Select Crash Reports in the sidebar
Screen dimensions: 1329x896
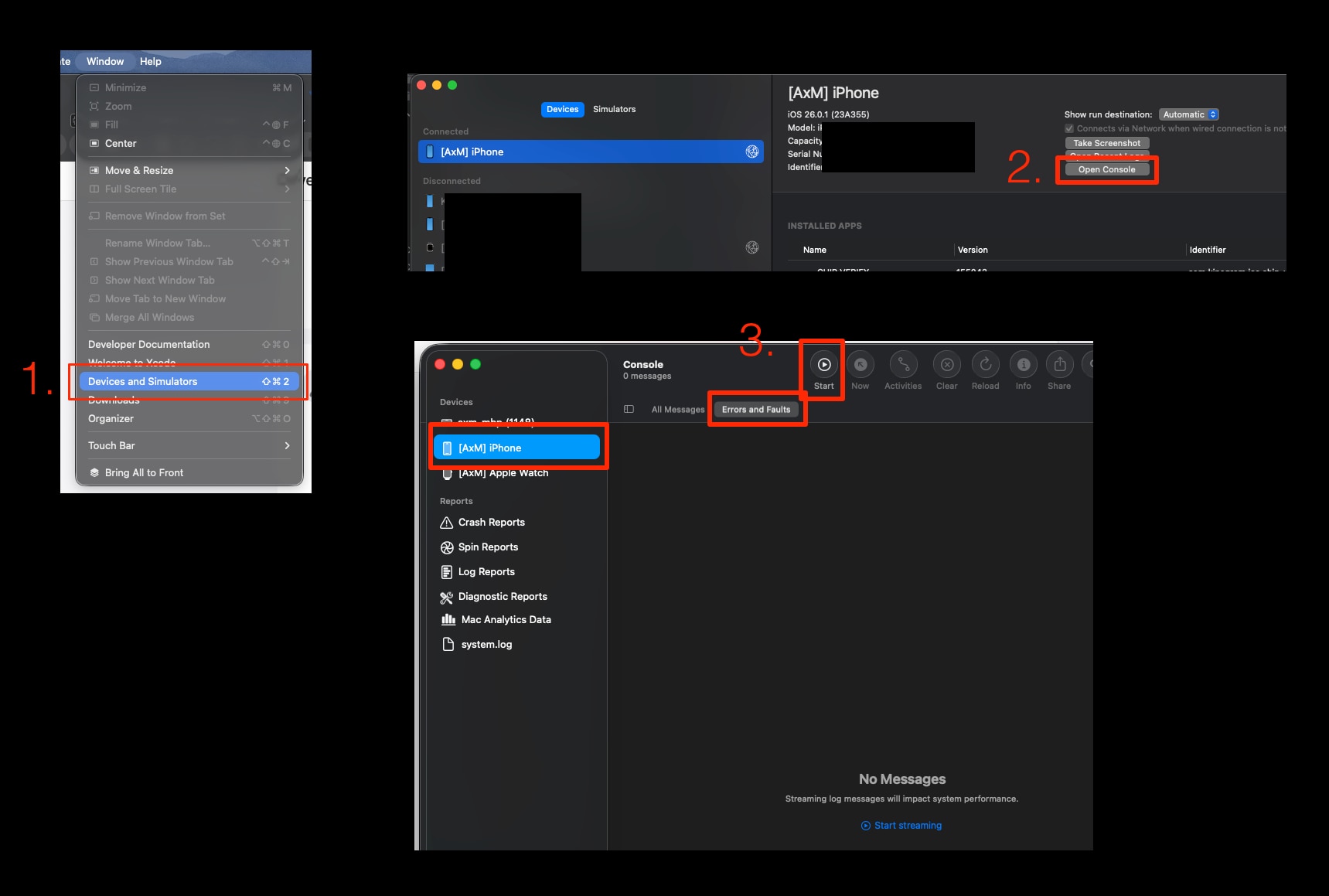click(491, 523)
